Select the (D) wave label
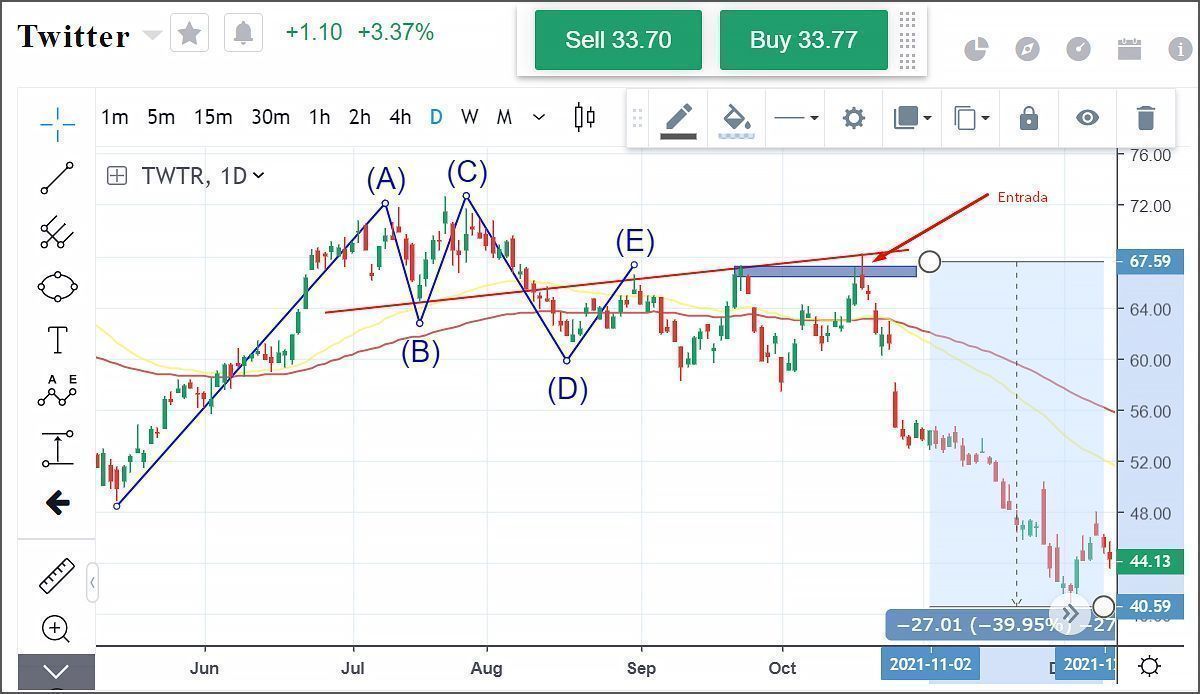The image size is (1200, 694). tap(567, 390)
